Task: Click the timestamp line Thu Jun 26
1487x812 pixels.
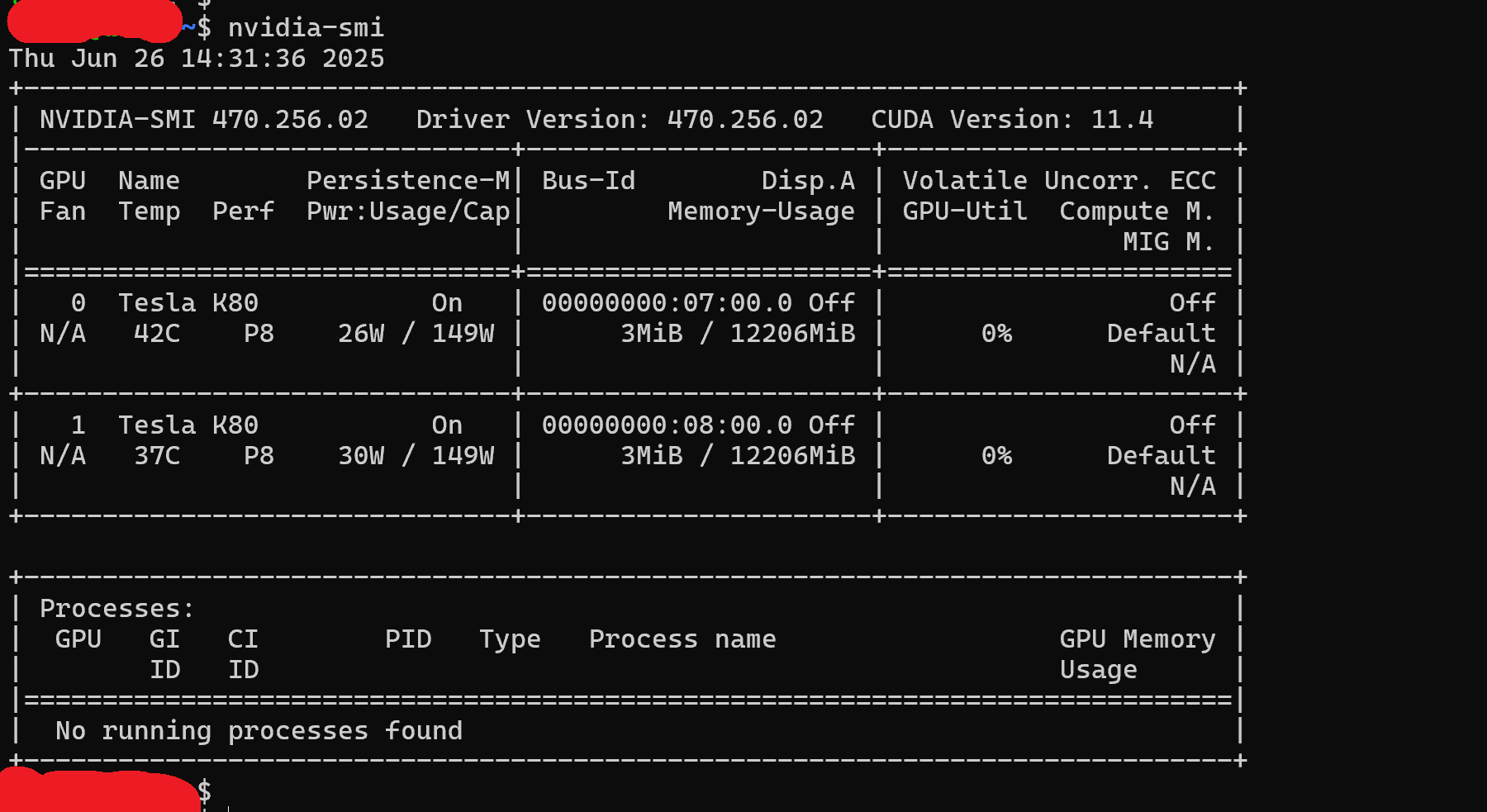Action: tap(197, 59)
